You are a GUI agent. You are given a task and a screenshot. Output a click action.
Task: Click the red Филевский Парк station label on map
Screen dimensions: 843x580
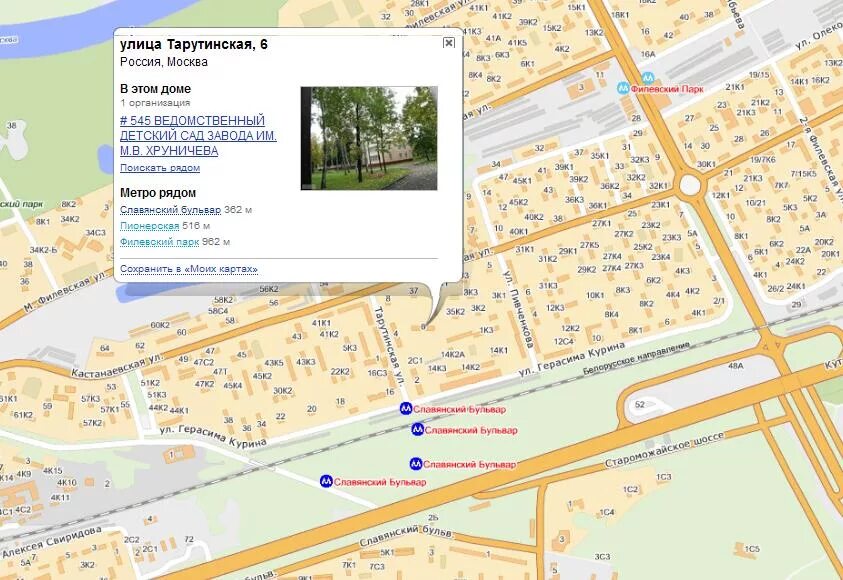click(667, 89)
